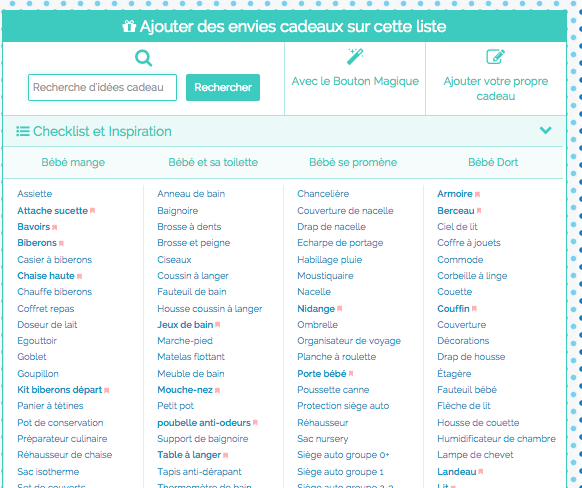Select the Moustiquaire entry

pyautogui.click(x=326, y=276)
